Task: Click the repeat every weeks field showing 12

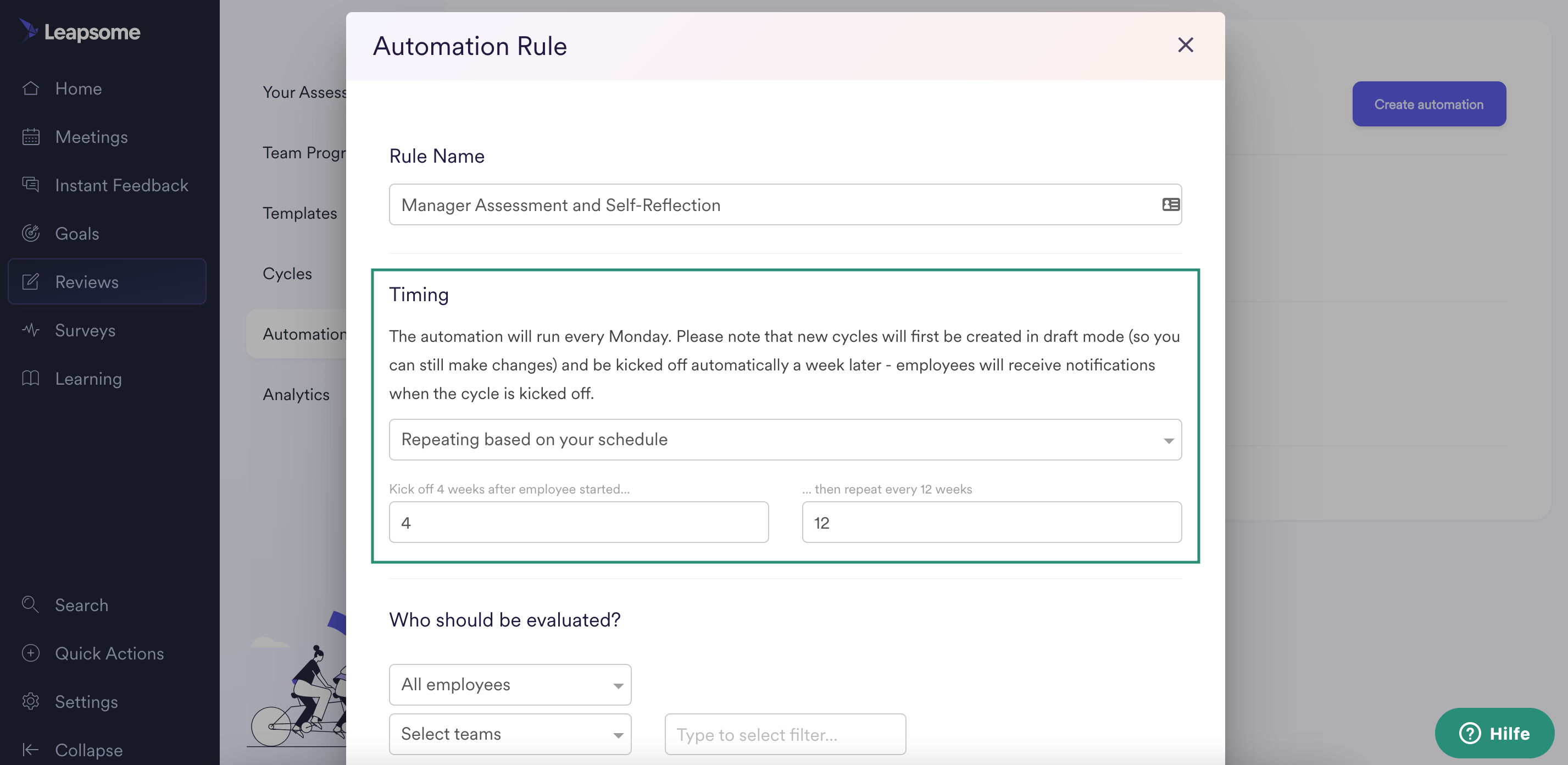Action: coord(992,522)
